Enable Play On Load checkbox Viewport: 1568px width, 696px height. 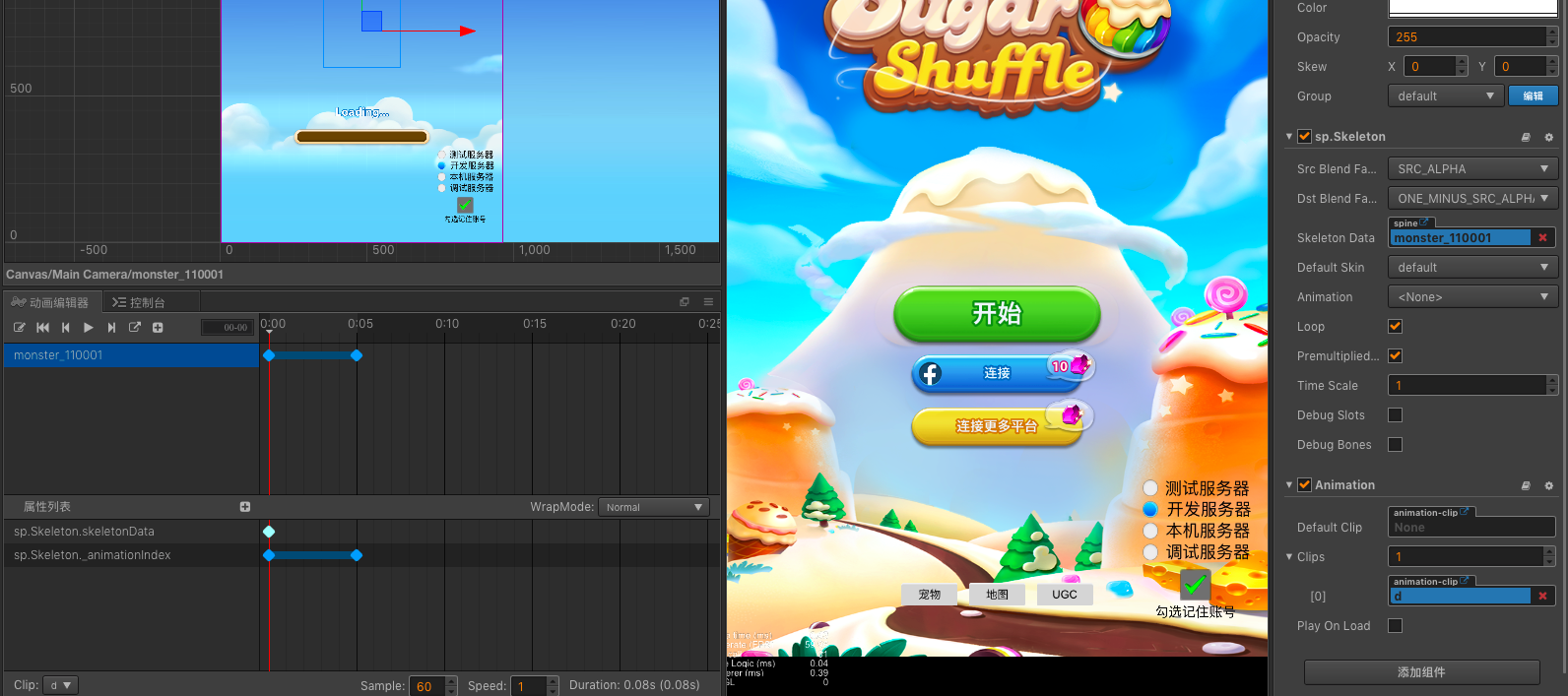(1395, 626)
